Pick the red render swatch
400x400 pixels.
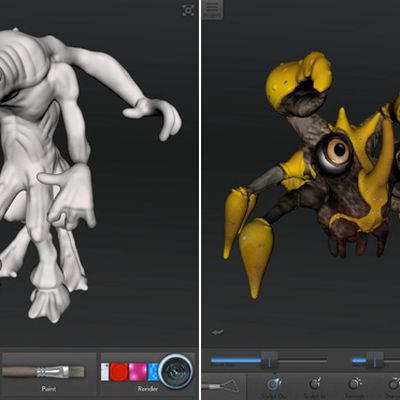point(119,372)
